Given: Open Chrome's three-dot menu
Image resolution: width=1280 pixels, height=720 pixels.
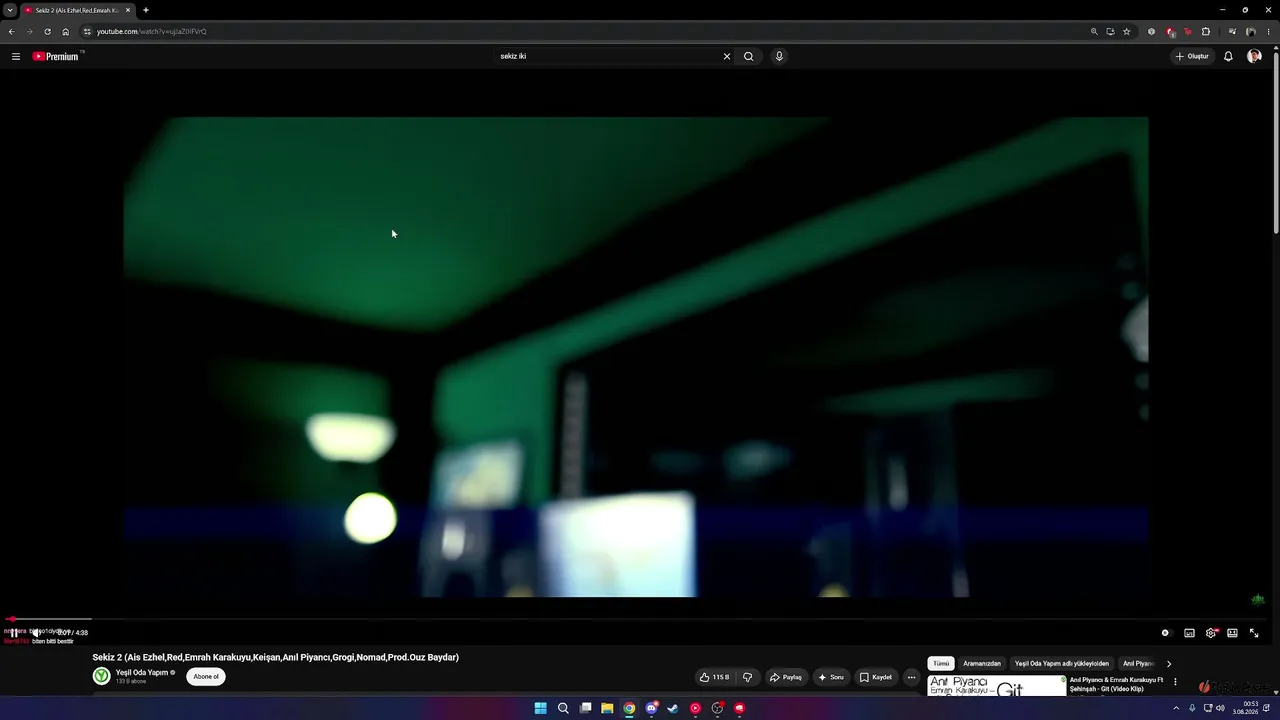Looking at the screenshot, I should pyautogui.click(x=1268, y=31).
